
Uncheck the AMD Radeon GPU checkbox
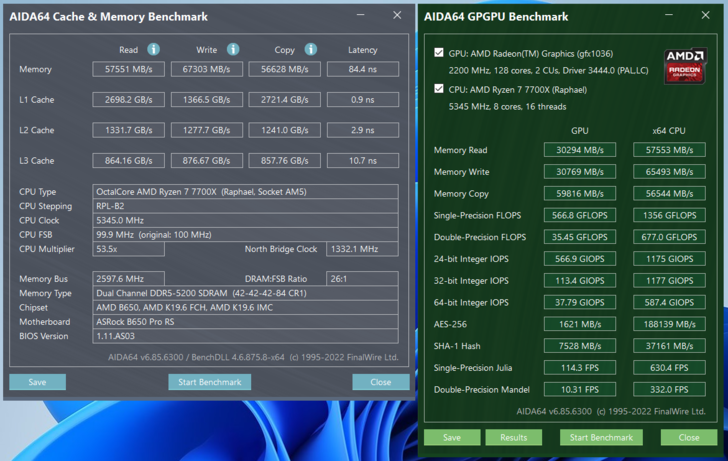click(x=439, y=53)
